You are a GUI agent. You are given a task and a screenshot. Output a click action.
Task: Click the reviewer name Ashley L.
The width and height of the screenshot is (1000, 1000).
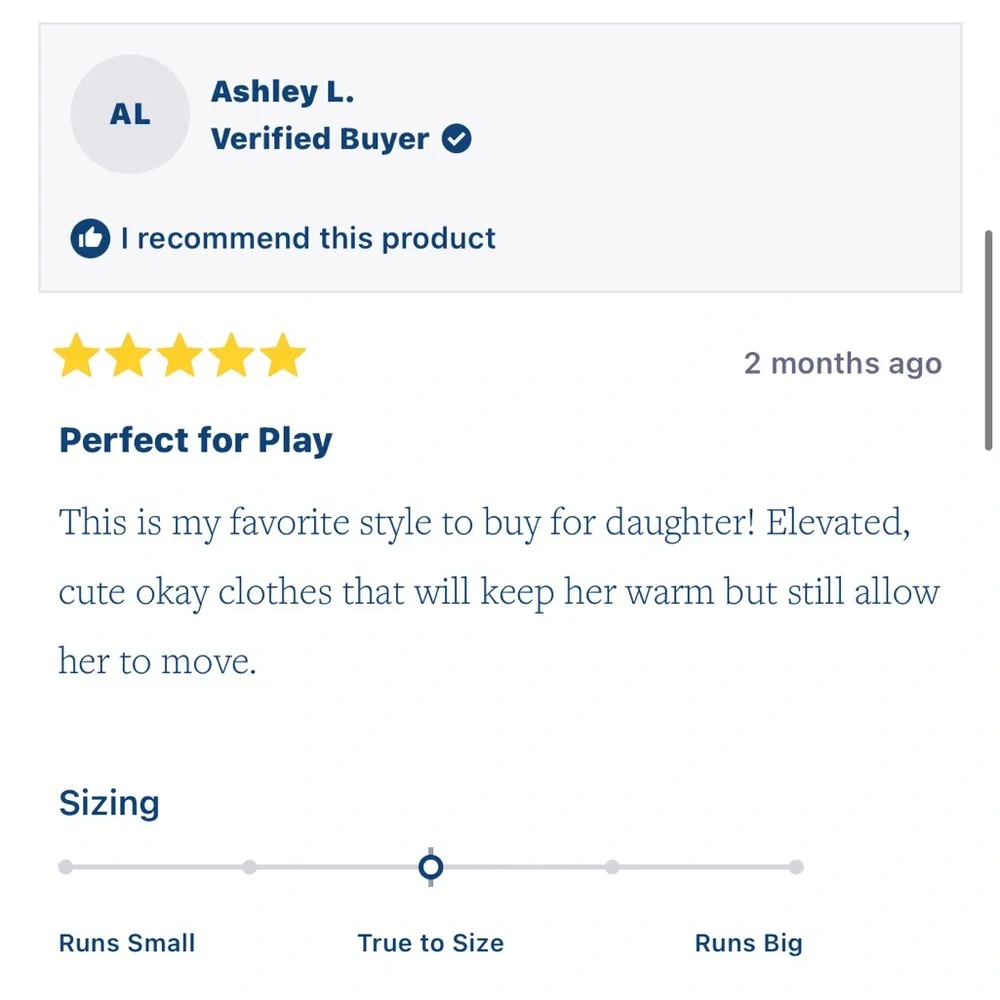click(x=283, y=92)
